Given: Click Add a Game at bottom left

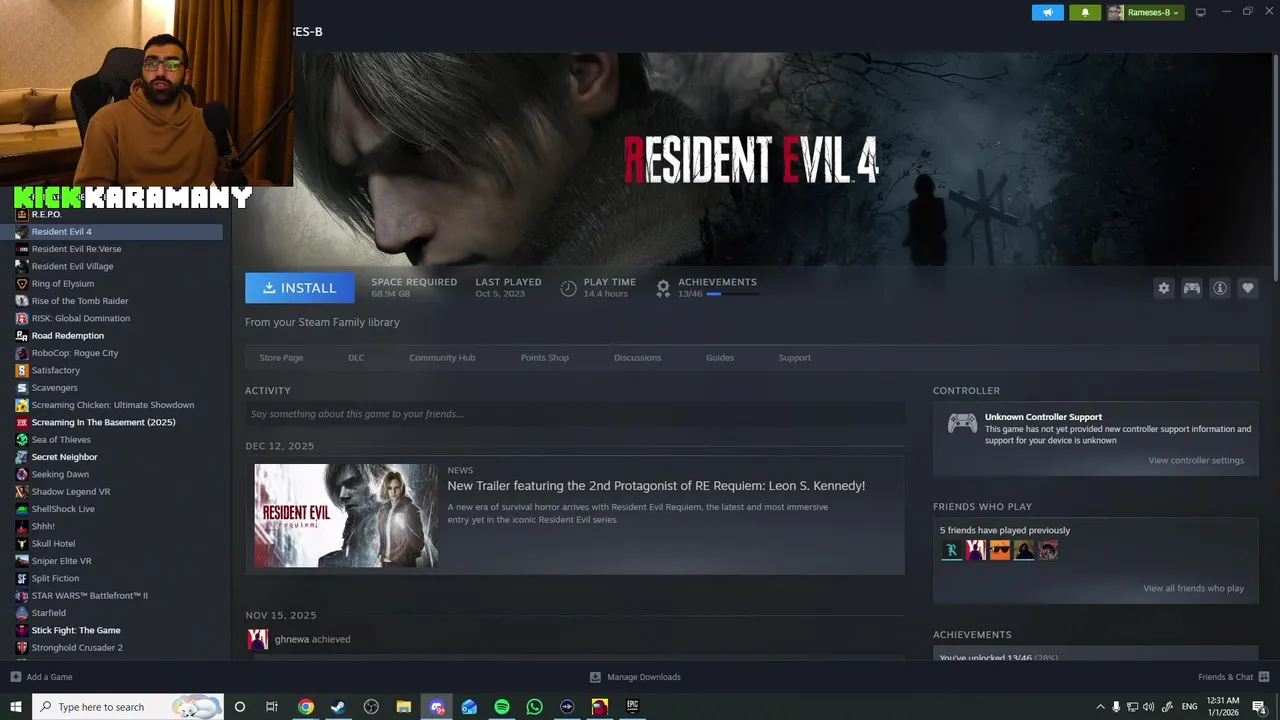Looking at the screenshot, I should 41,677.
